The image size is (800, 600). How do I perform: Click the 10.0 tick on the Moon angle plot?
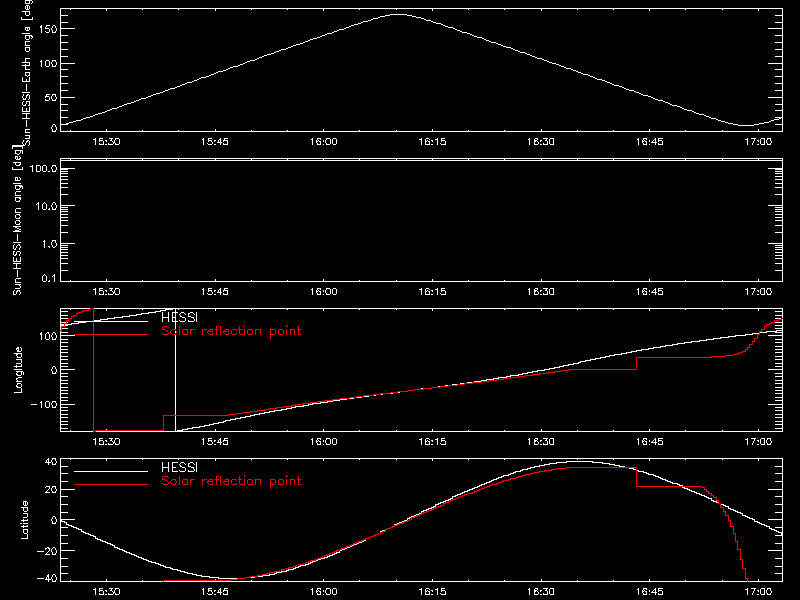click(x=46, y=206)
